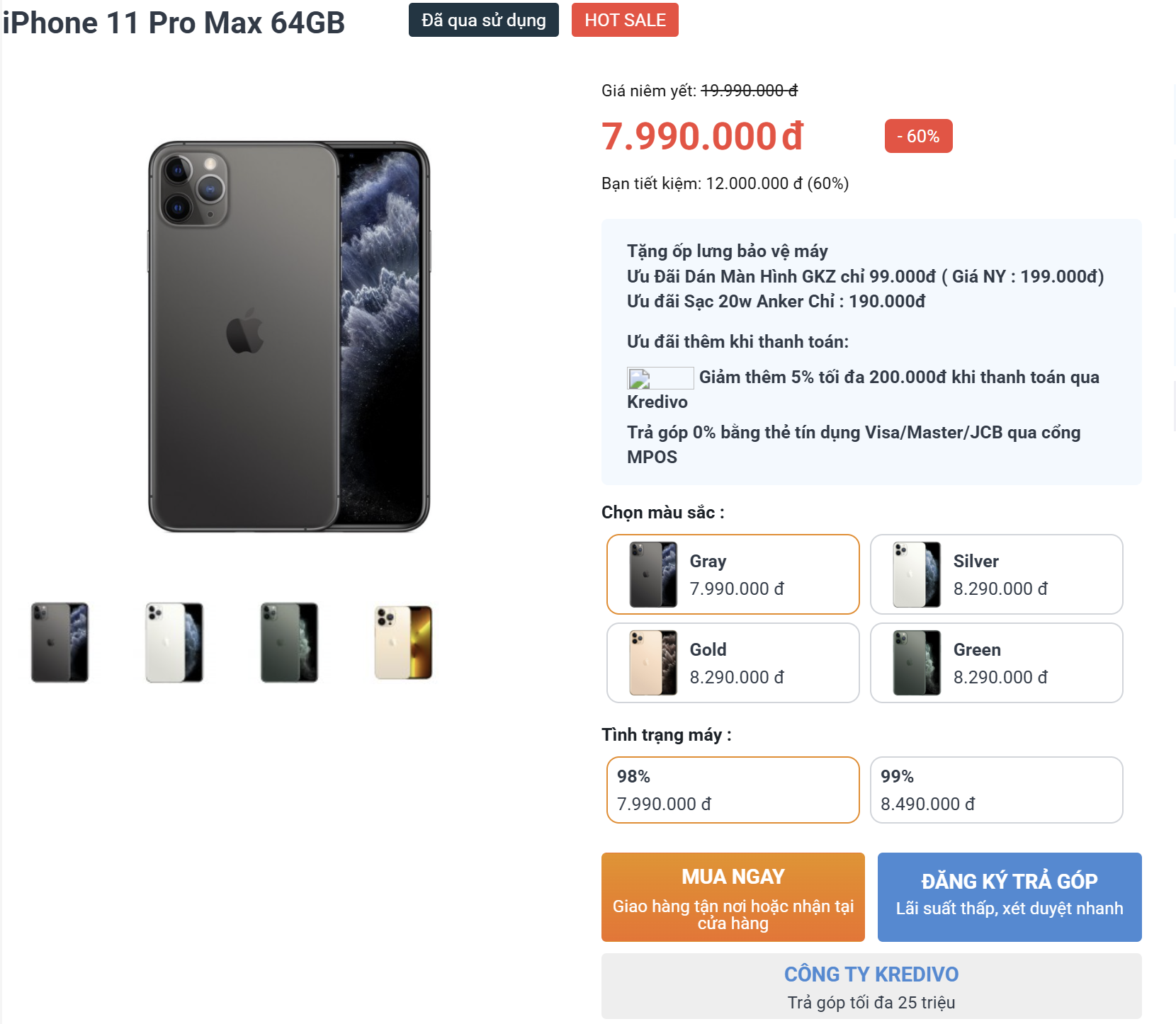Image resolution: width=1176 pixels, height=1024 pixels.
Task: Click the Kredivo logo image in promotions
Action: point(660,378)
